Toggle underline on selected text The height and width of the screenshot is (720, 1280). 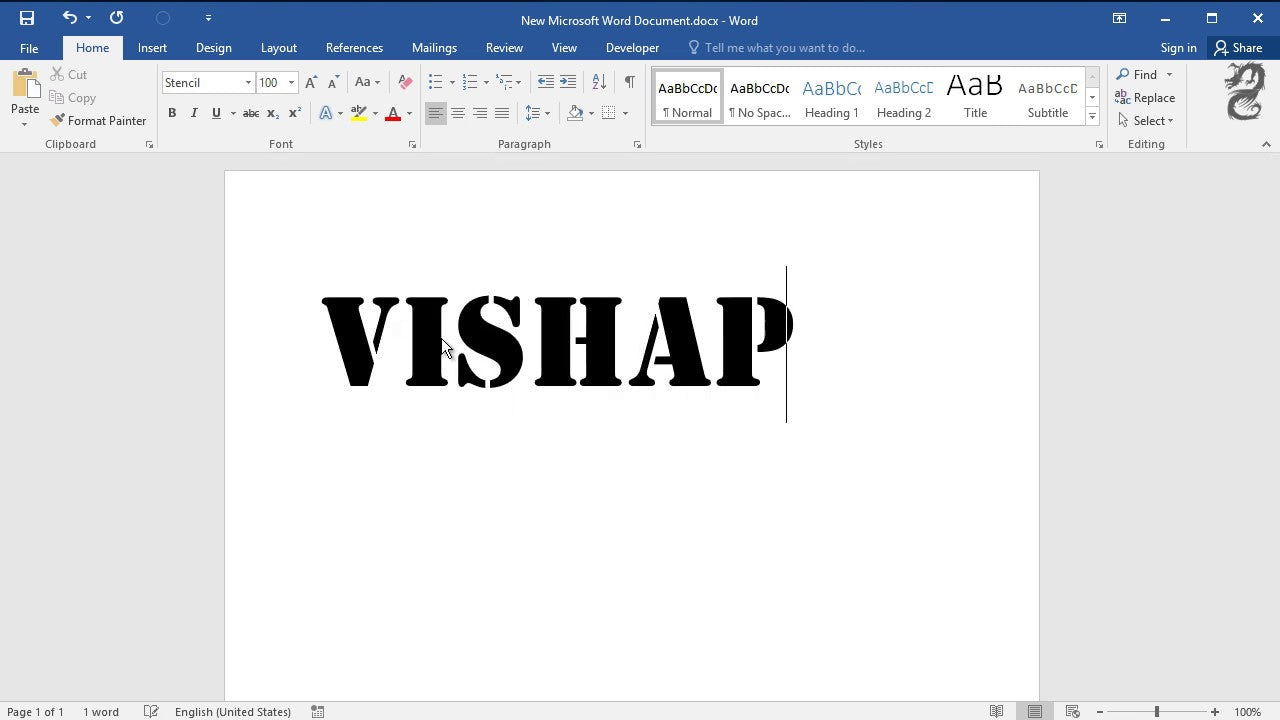tap(216, 113)
